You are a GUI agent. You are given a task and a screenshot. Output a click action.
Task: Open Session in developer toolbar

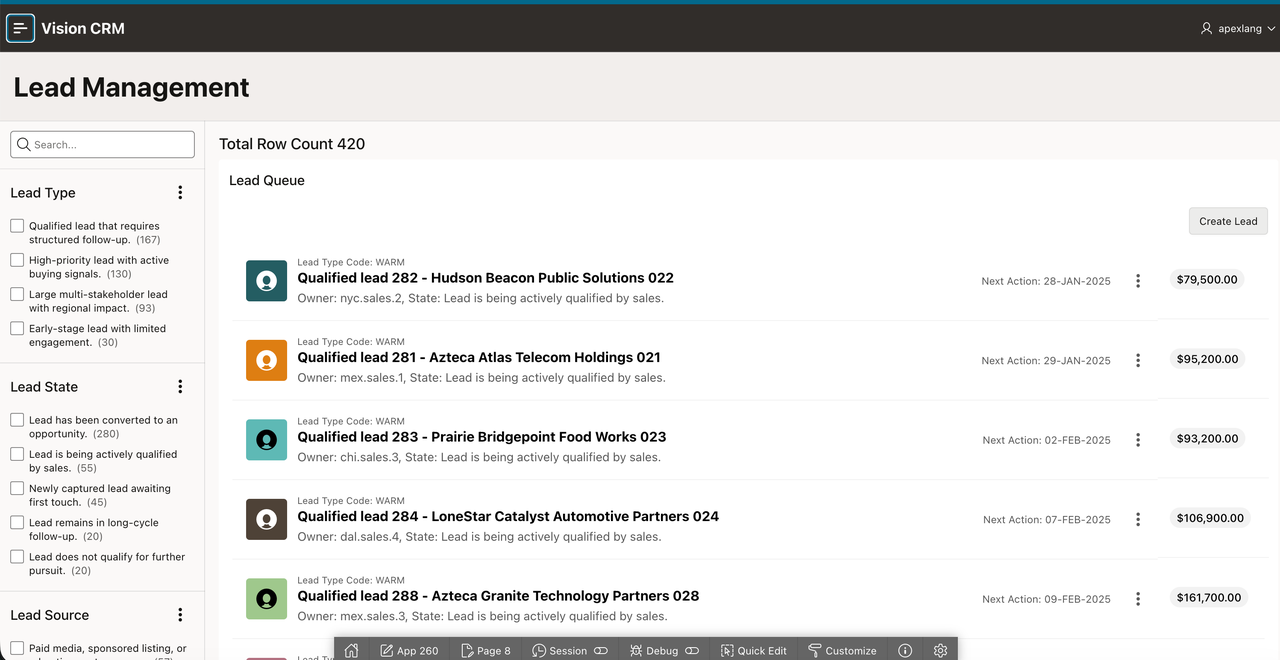pos(569,650)
